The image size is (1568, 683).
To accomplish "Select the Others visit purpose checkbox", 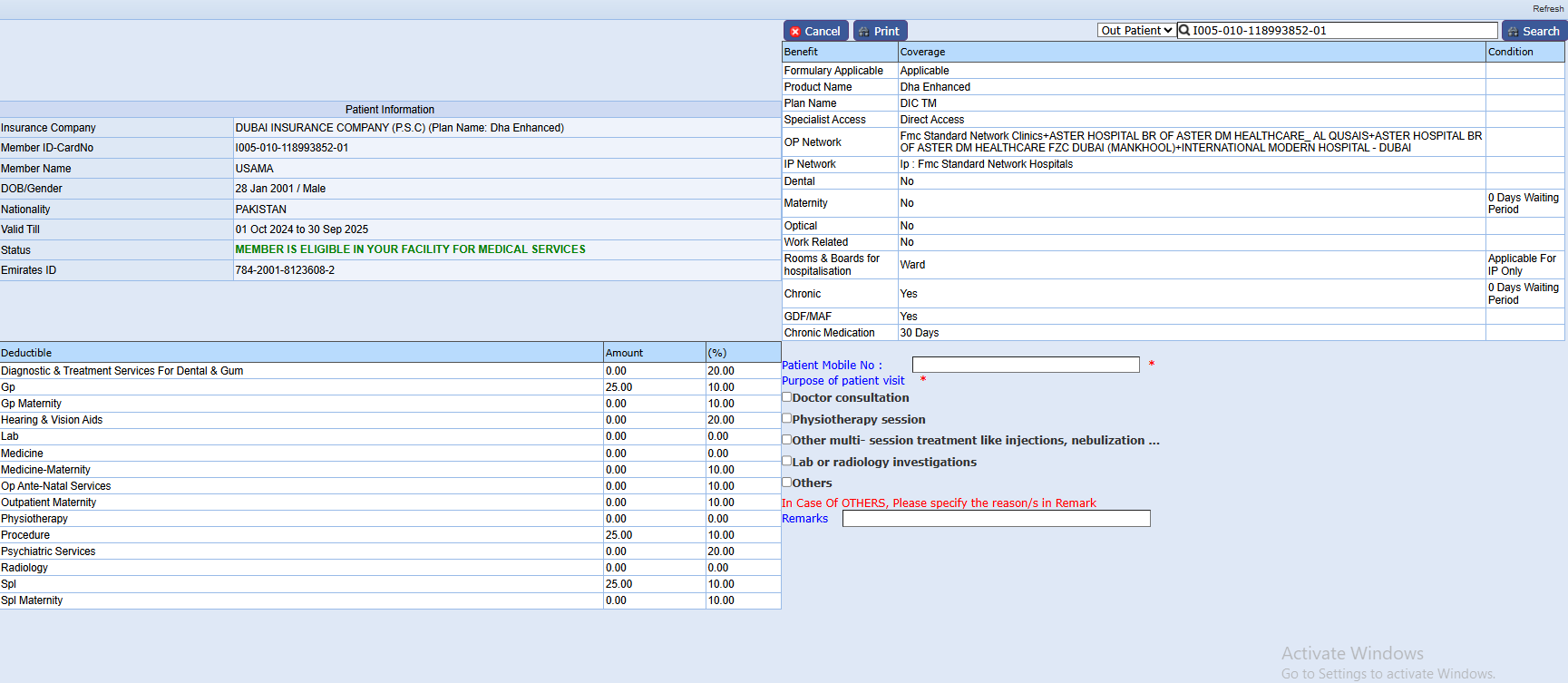I will click(x=787, y=483).
